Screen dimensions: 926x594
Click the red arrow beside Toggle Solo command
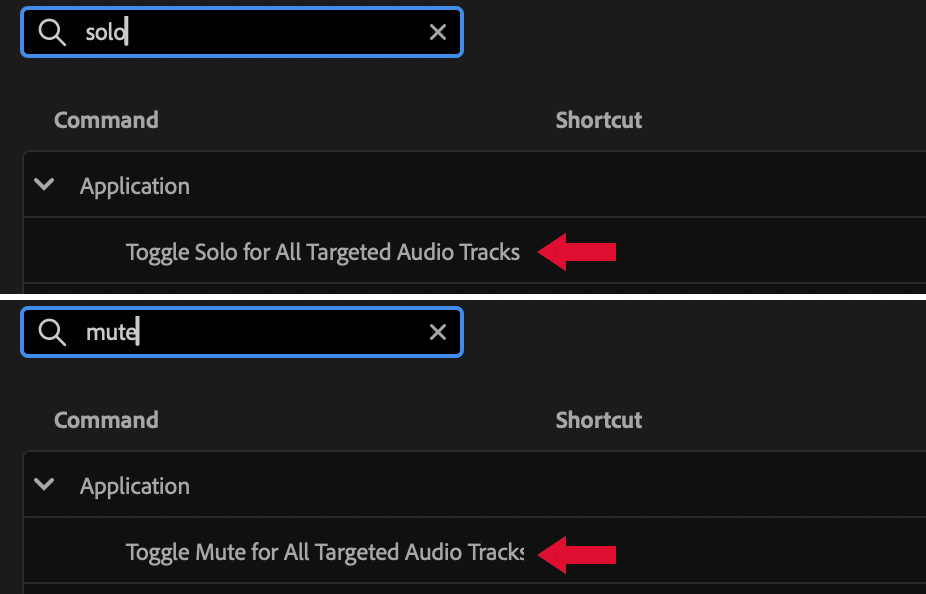pos(577,252)
